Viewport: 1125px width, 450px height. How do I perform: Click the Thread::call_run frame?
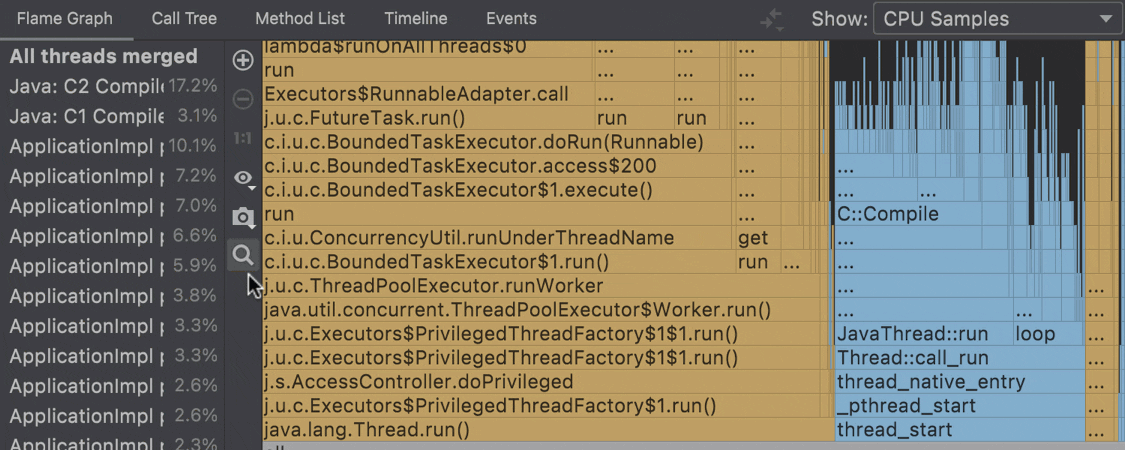(959, 358)
